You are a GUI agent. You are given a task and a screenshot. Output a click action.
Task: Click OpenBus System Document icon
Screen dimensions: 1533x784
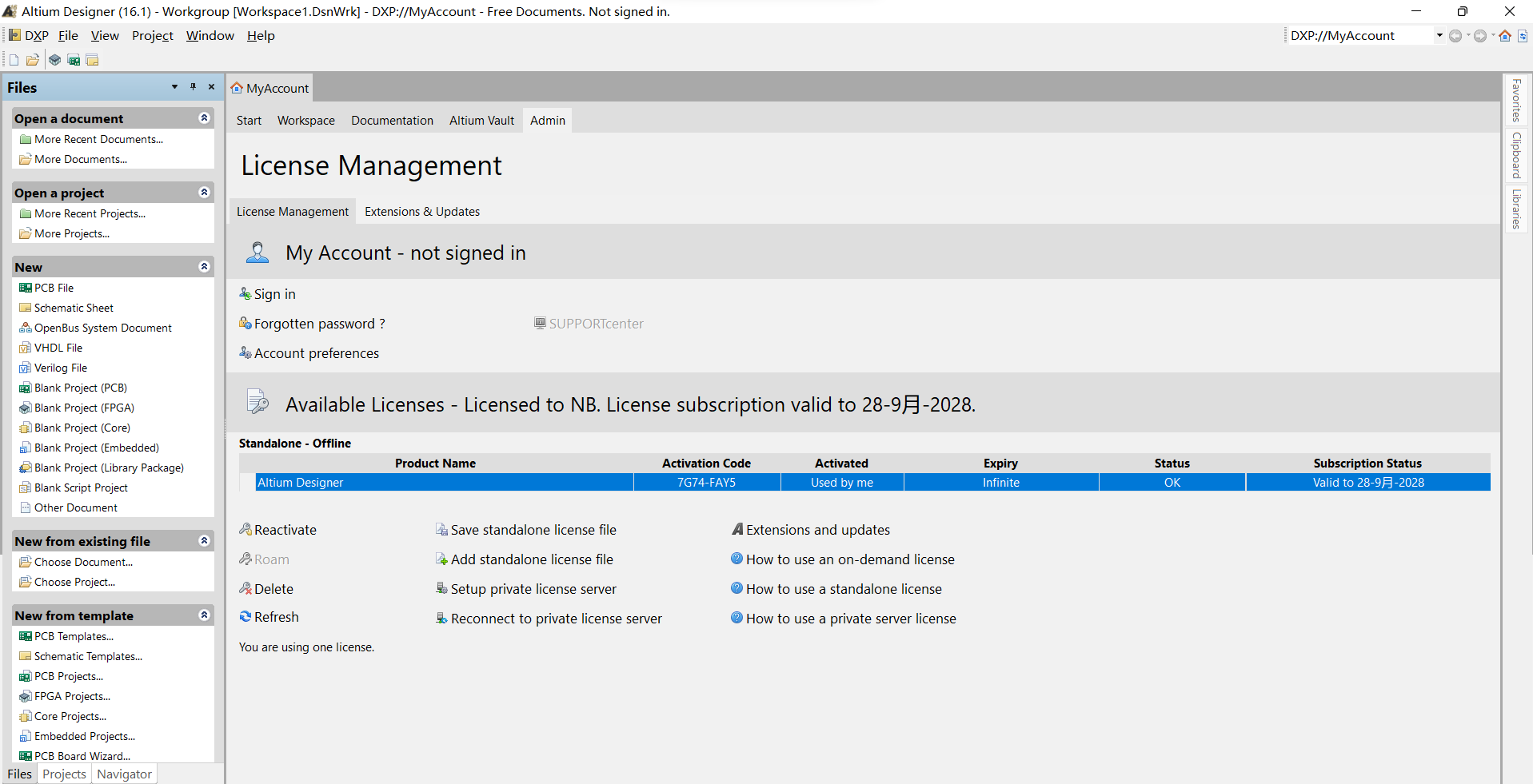[26, 328]
